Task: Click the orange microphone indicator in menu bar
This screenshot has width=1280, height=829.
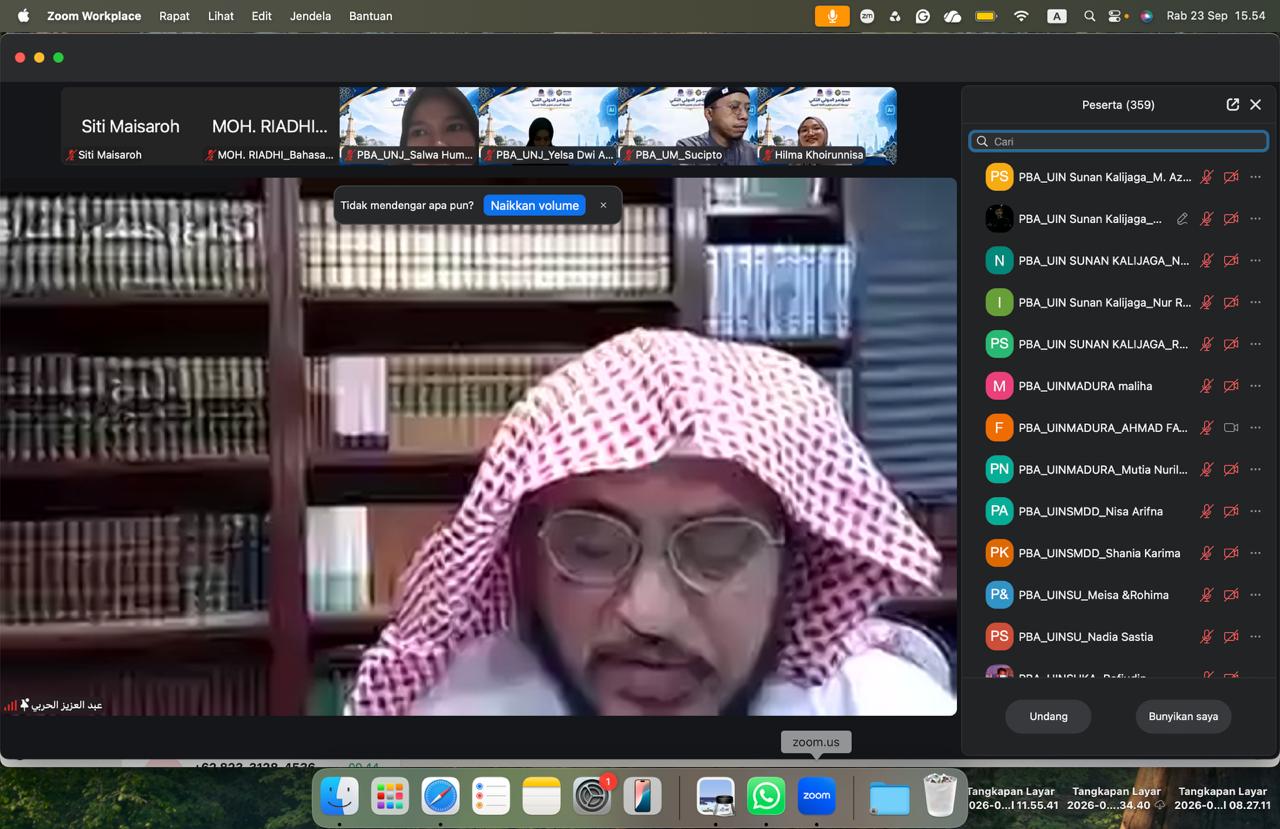Action: point(831,16)
